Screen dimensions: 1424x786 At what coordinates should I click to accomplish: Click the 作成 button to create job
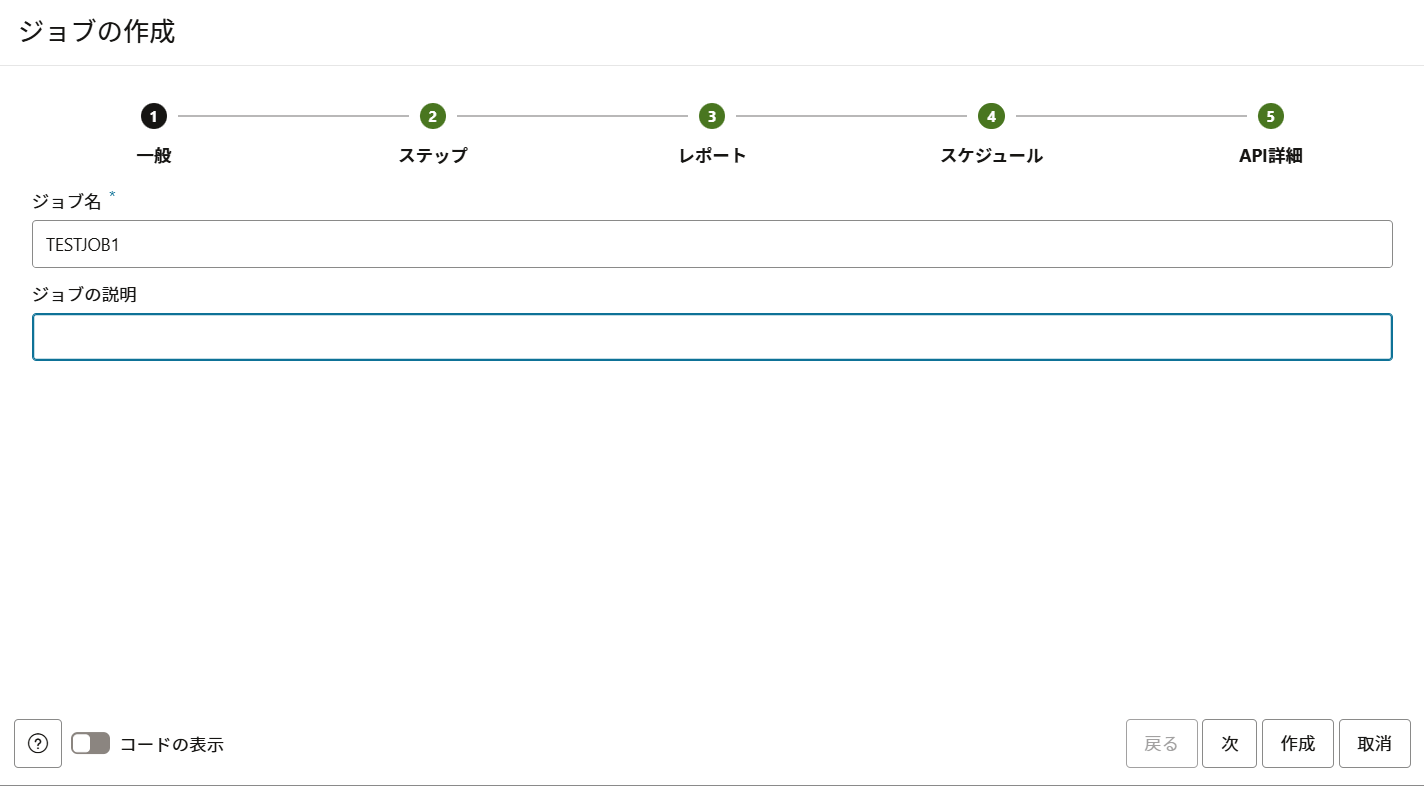(x=1297, y=743)
